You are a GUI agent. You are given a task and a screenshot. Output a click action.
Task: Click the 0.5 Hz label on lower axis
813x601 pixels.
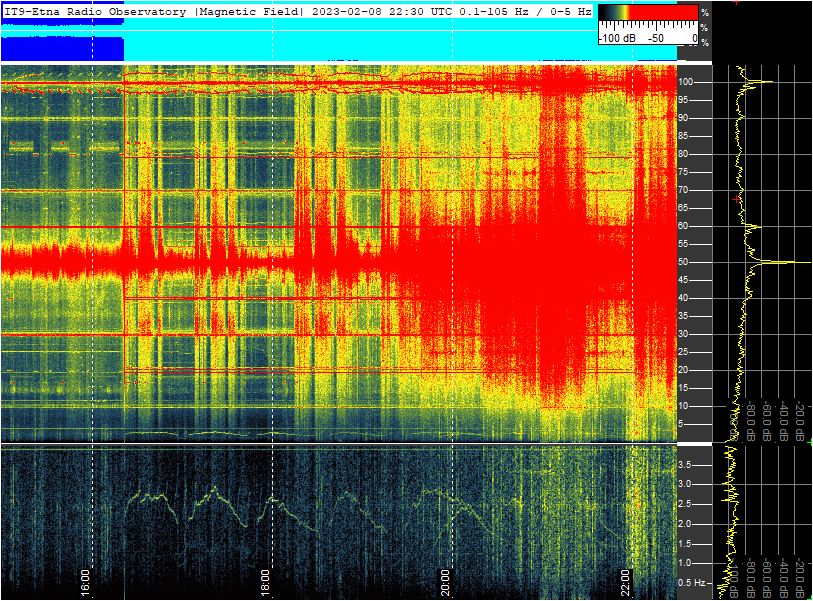point(690,582)
